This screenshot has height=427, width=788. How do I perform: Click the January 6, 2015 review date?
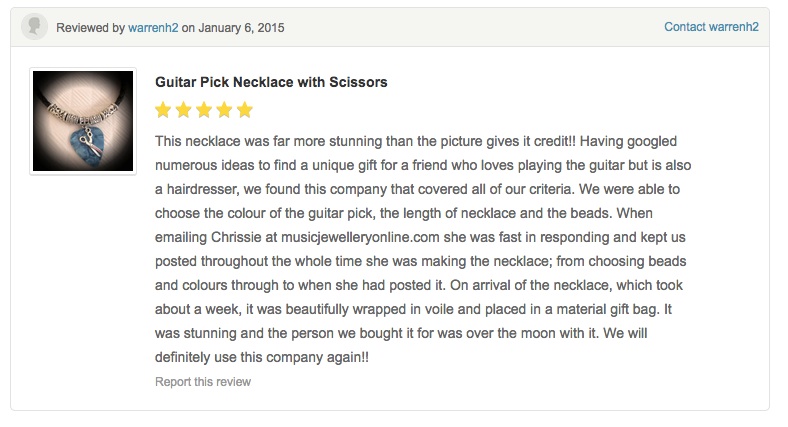click(x=241, y=28)
